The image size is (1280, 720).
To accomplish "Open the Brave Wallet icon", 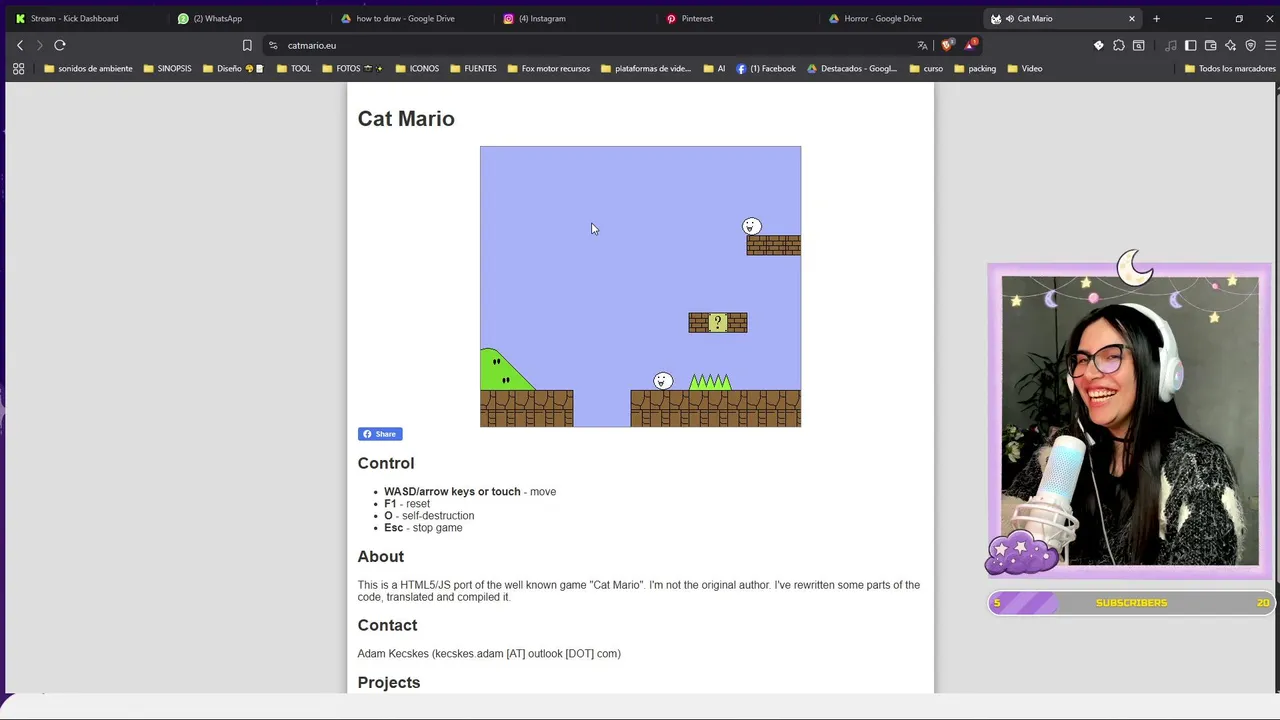I will 1210,45.
